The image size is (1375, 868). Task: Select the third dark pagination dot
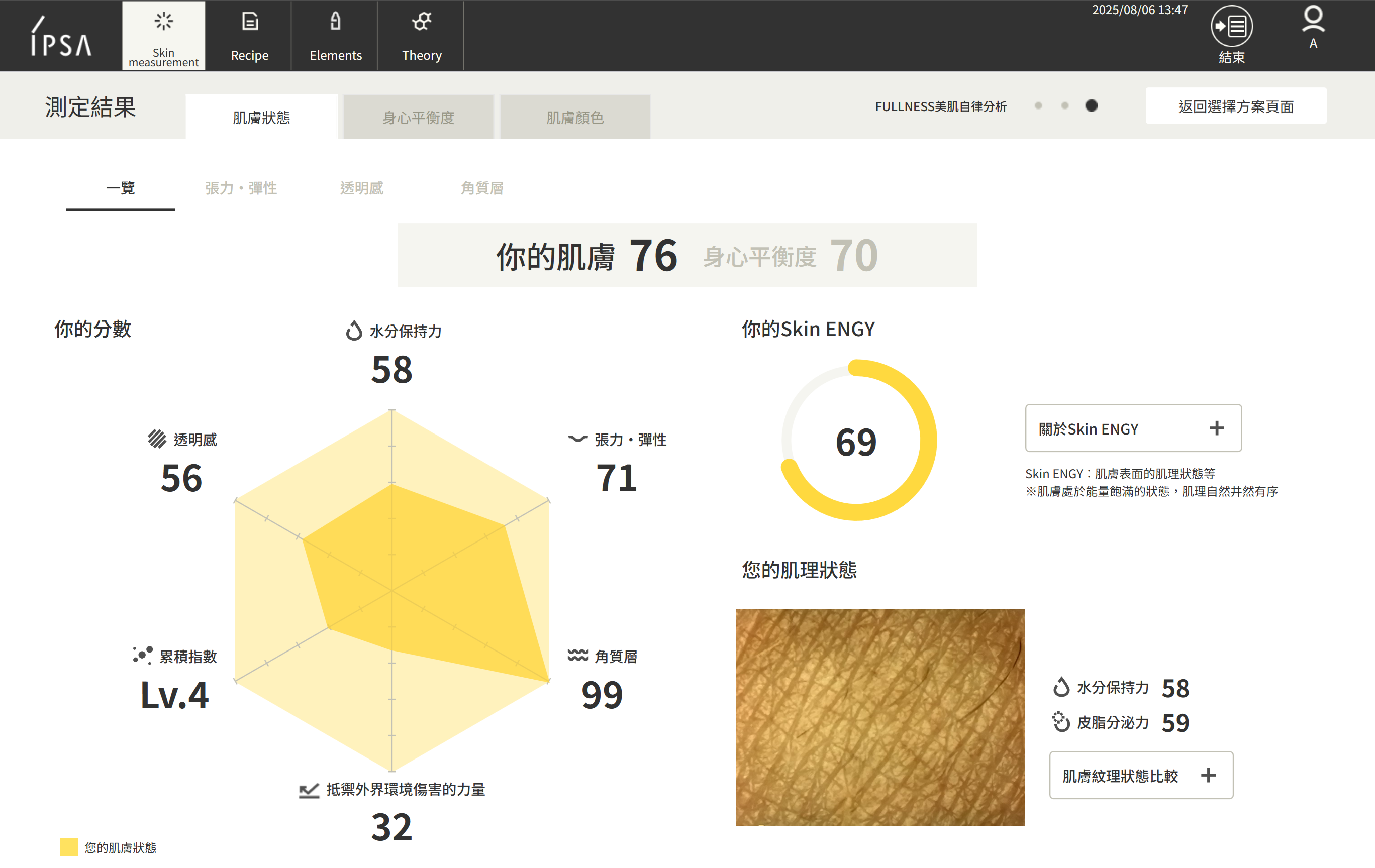(1091, 106)
